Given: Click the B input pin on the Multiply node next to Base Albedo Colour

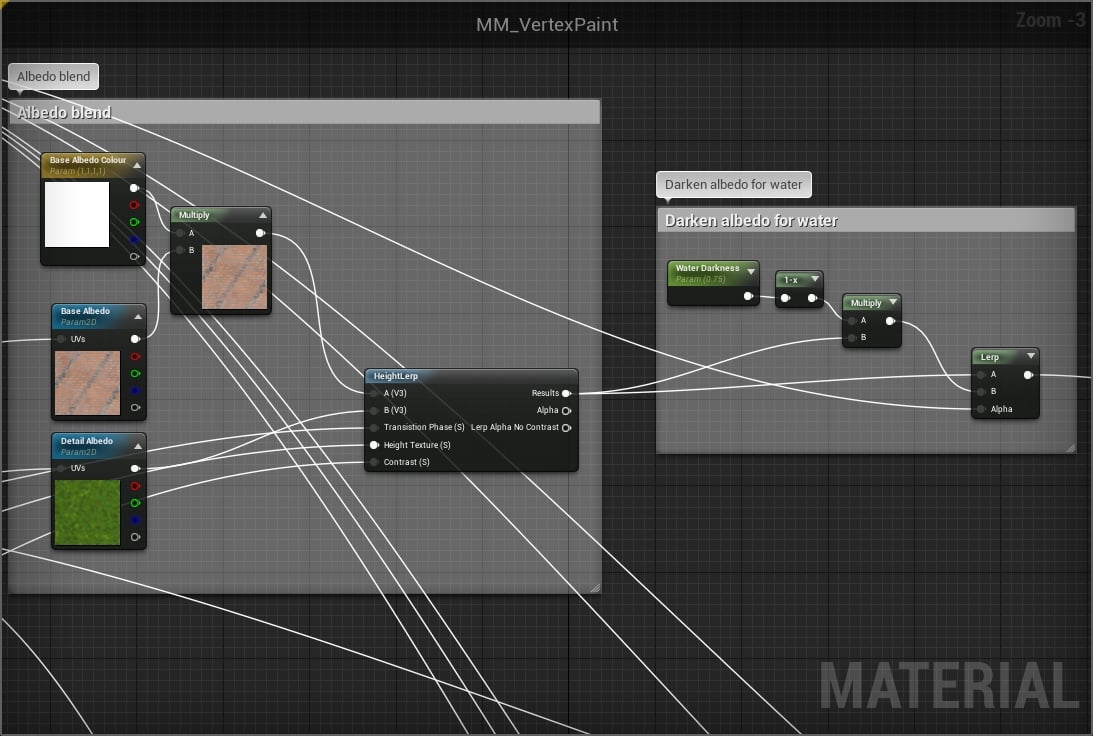Looking at the screenshot, I should pyautogui.click(x=181, y=250).
